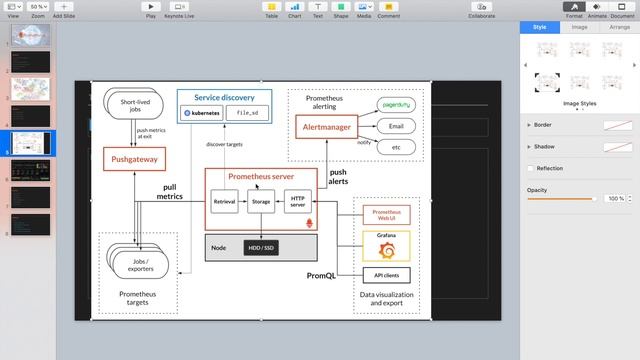Viewport: 640px width, 360px height.
Task: Open the Border style preview swatch
Action: pos(618,126)
